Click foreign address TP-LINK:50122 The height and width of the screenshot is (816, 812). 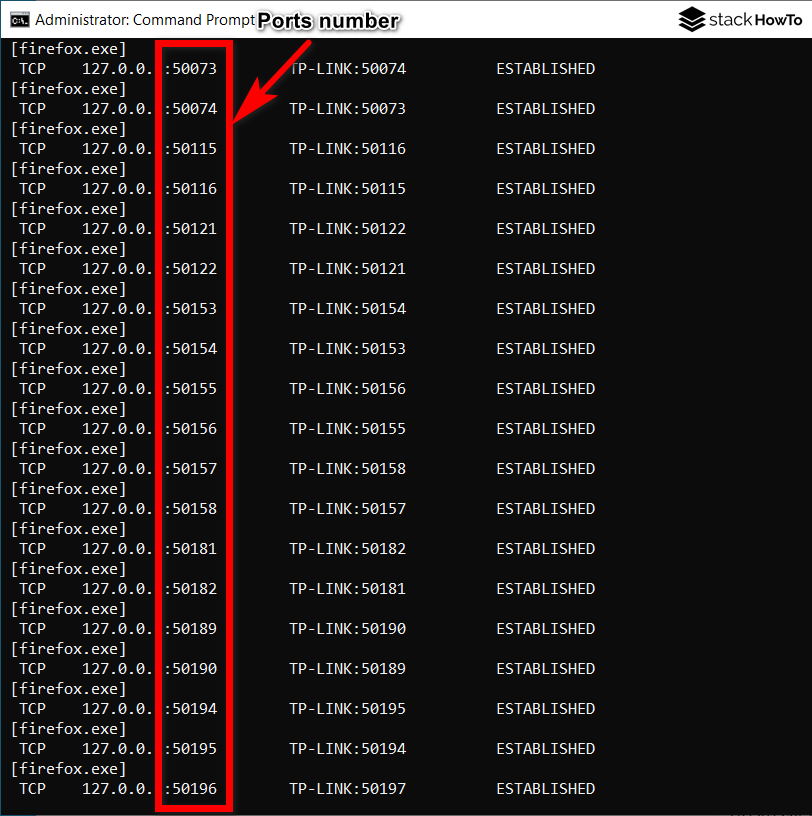[348, 229]
